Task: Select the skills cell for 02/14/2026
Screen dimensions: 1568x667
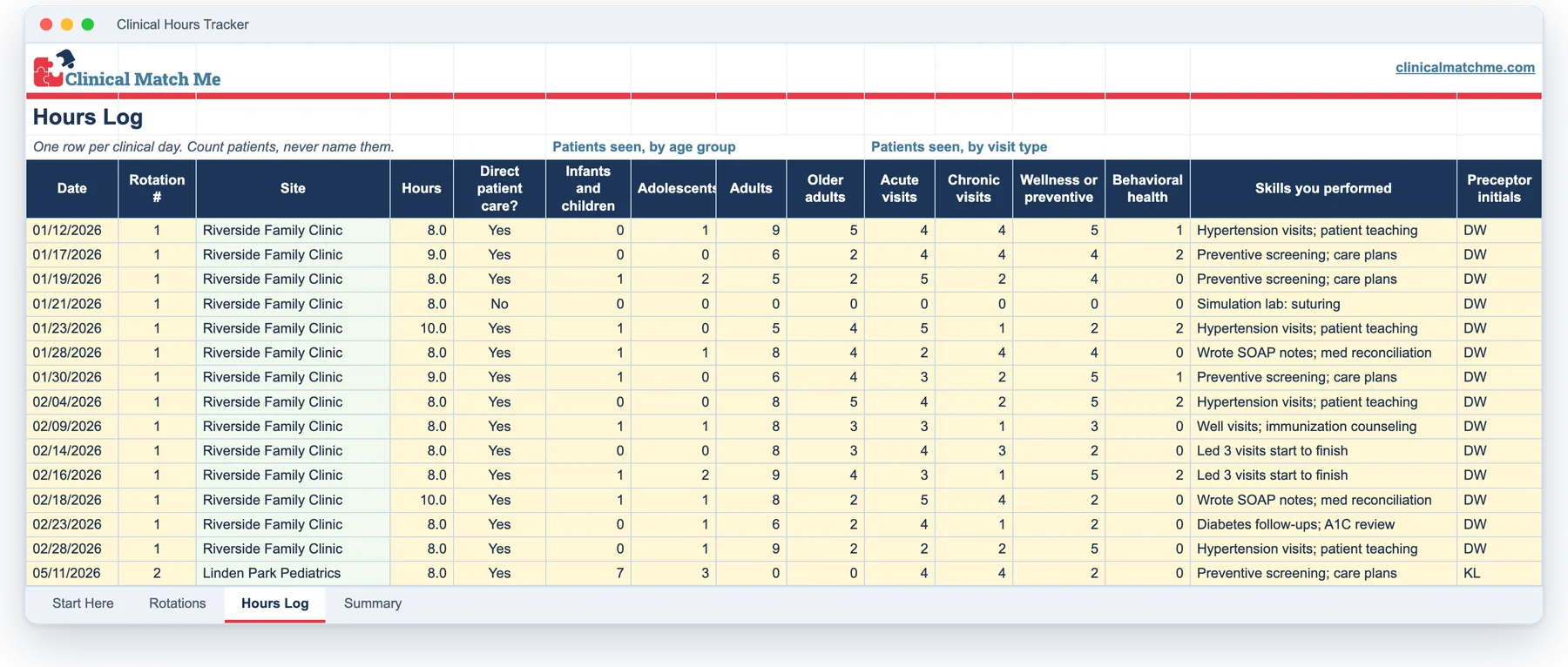Action: tap(1323, 451)
